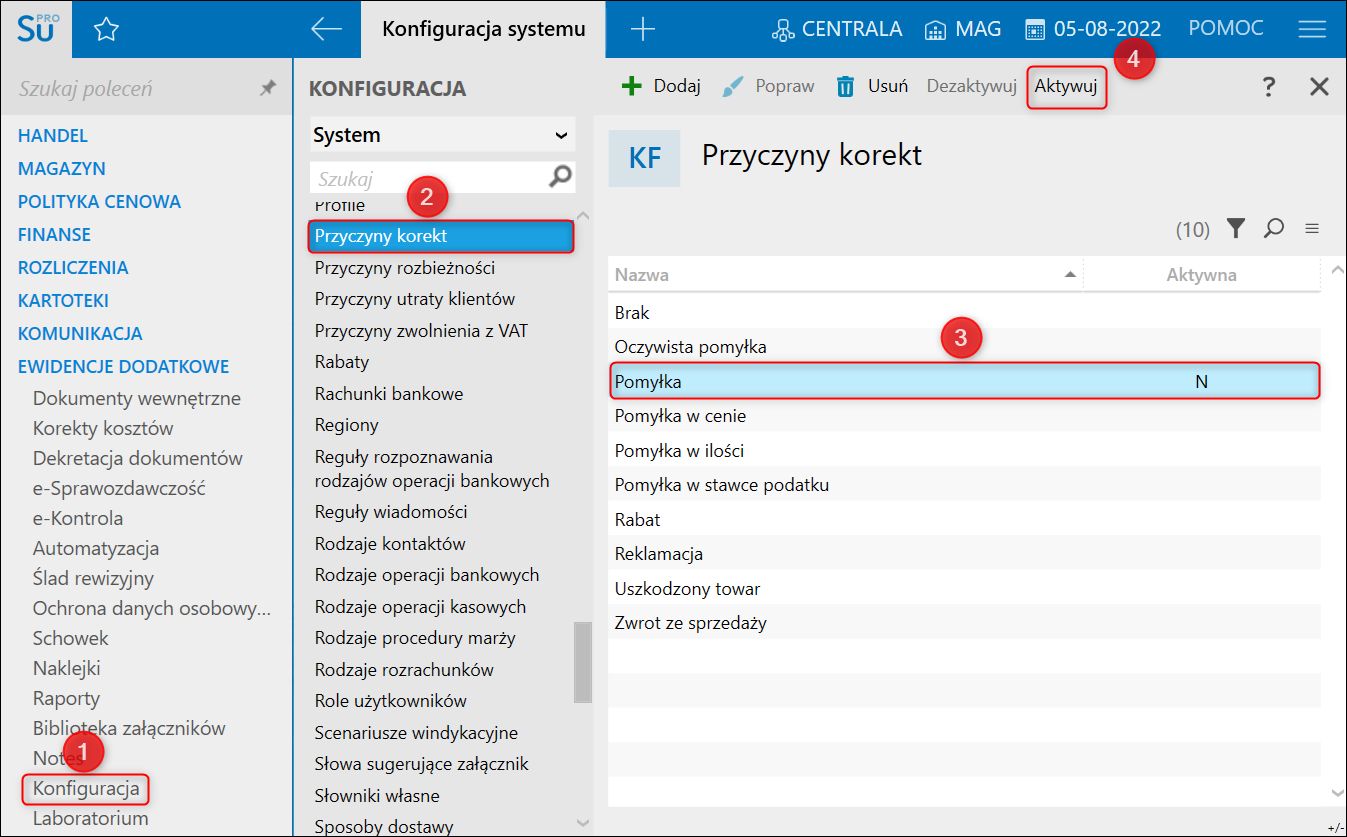Select the Konfiguracja systemu tab
Viewport: 1347px width, 837px height.
[484, 29]
